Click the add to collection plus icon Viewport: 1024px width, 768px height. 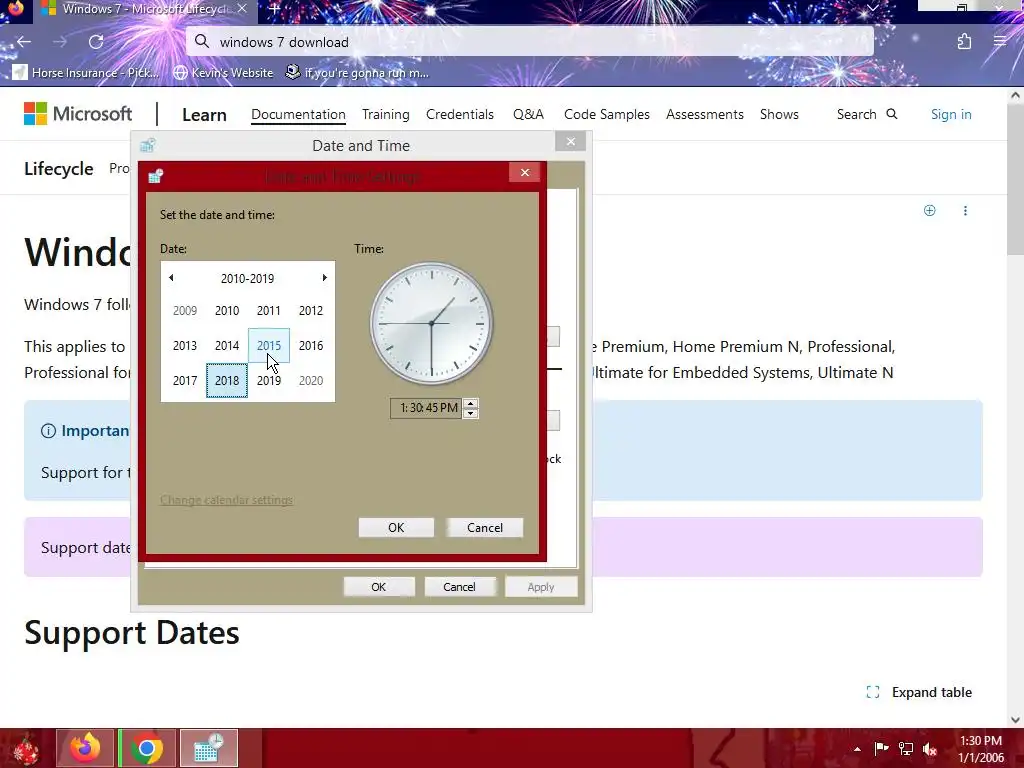coord(929,210)
